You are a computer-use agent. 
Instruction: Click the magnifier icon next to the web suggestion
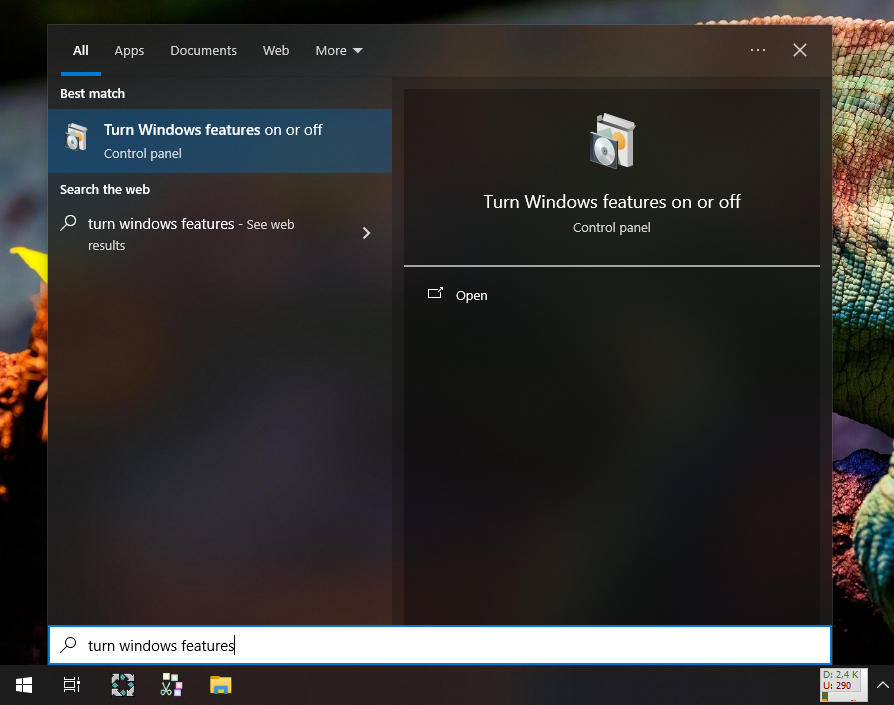(68, 223)
